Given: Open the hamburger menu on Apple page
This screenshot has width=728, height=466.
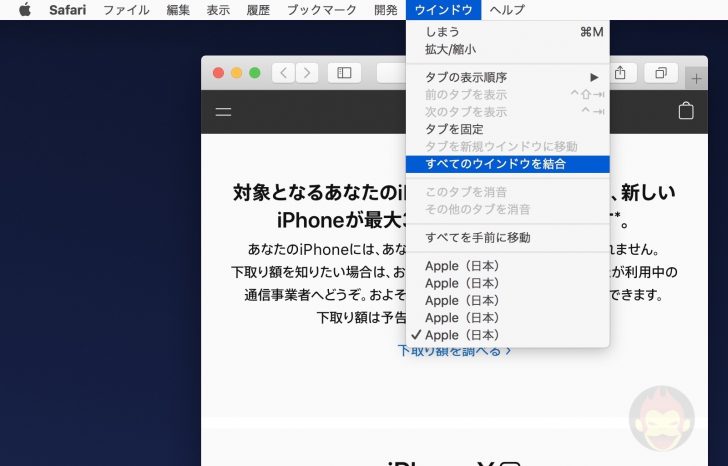Looking at the screenshot, I should 223,112.
